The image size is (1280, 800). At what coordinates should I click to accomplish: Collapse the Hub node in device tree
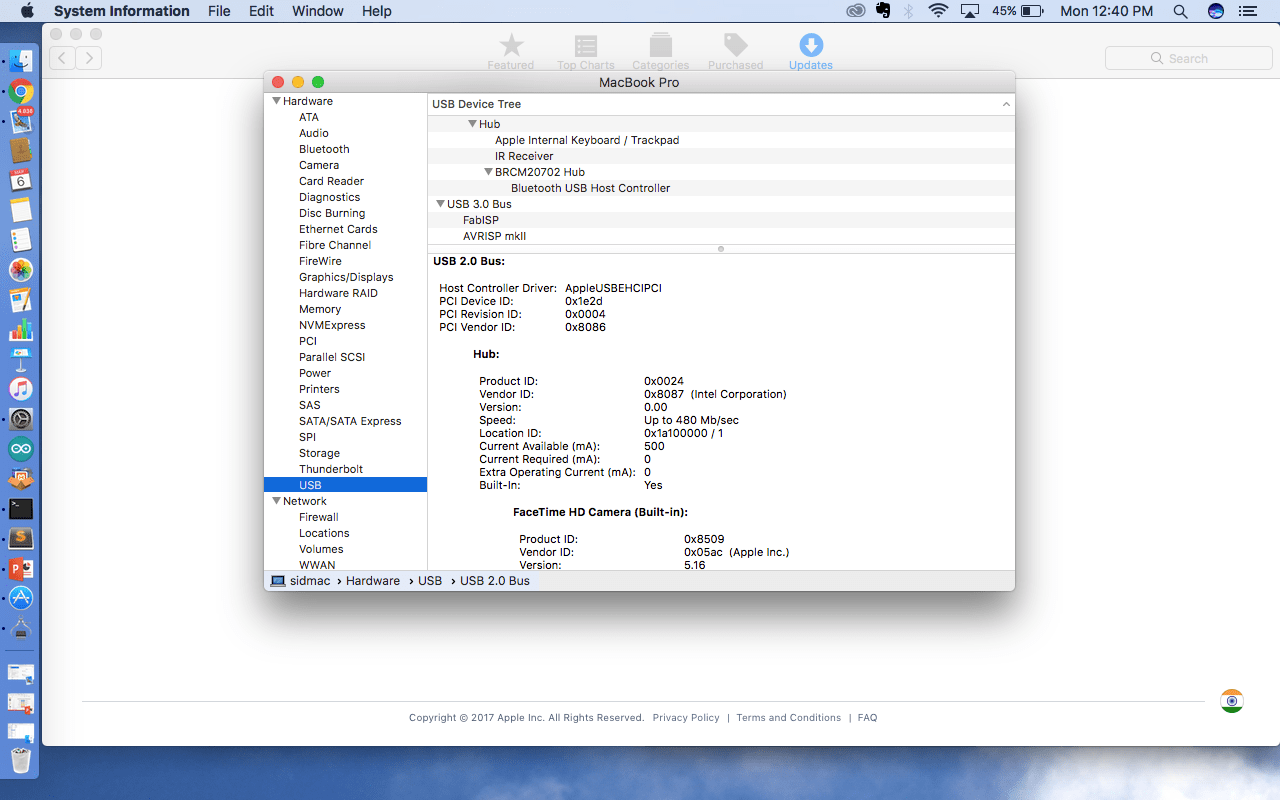(x=472, y=124)
